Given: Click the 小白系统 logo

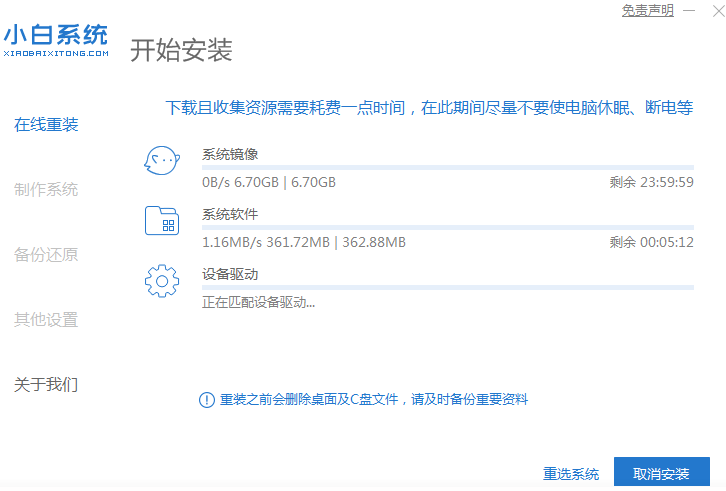Looking at the screenshot, I should pyautogui.click(x=56, y=41).
